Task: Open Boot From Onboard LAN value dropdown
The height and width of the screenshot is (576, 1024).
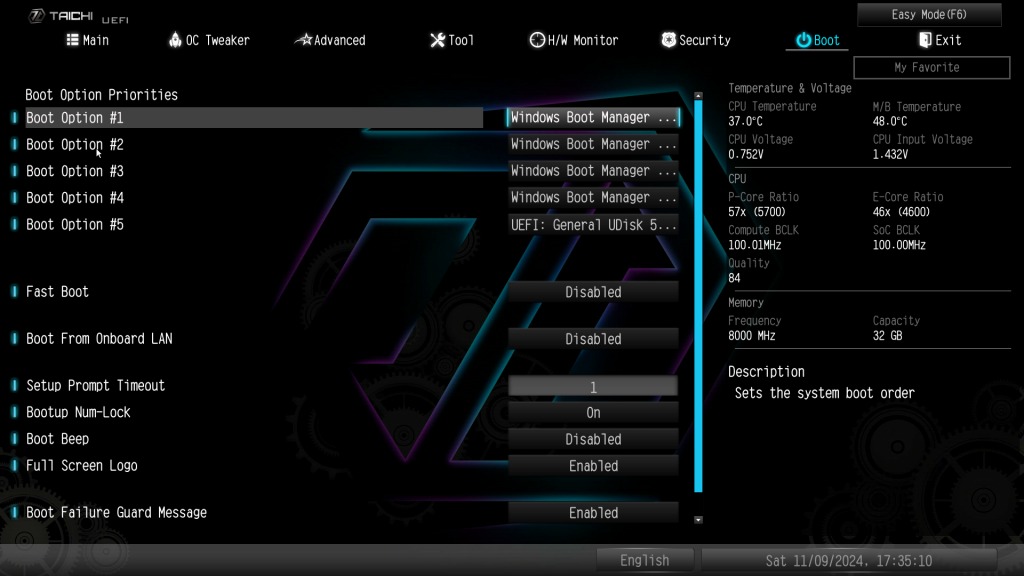Action: [593, 339]
